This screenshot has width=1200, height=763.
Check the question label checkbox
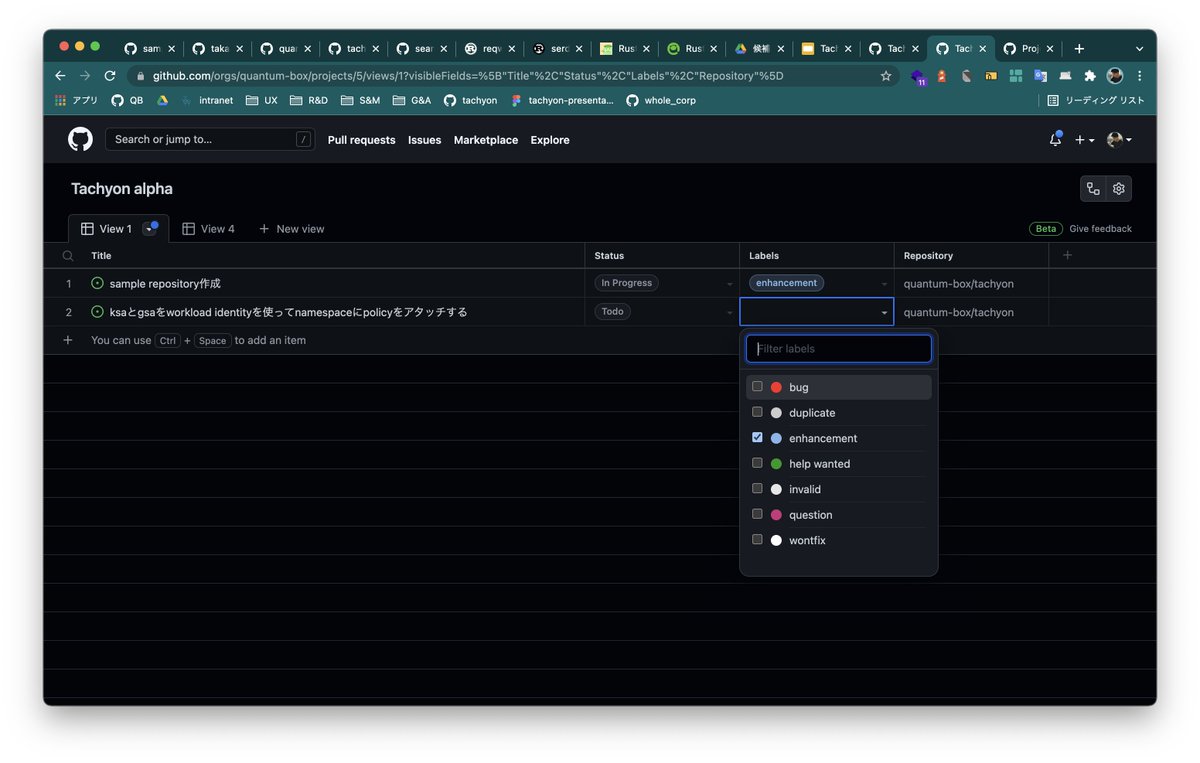pos(757,514)
